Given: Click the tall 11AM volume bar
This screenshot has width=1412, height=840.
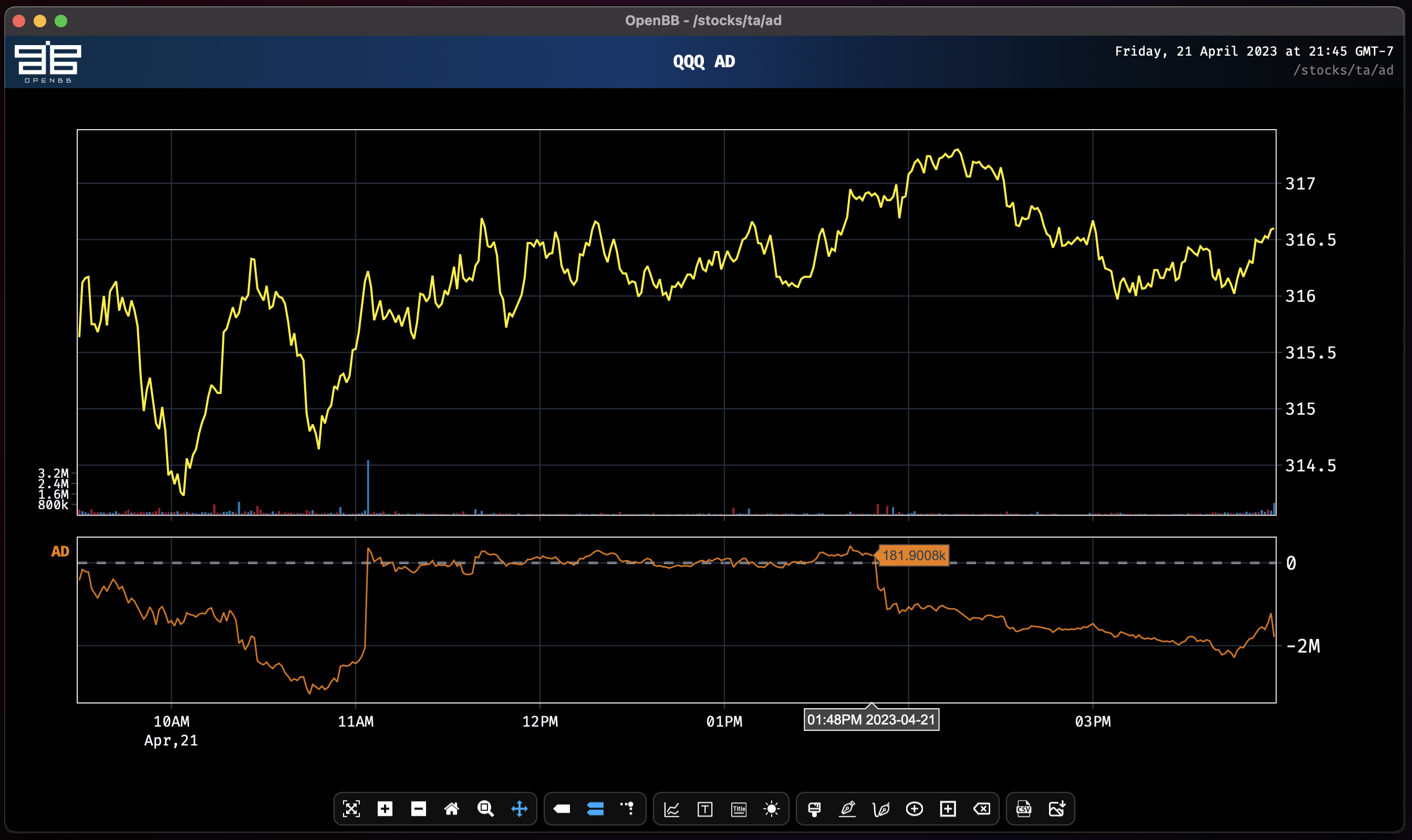Looking at the screenshot, I should 368,487.
